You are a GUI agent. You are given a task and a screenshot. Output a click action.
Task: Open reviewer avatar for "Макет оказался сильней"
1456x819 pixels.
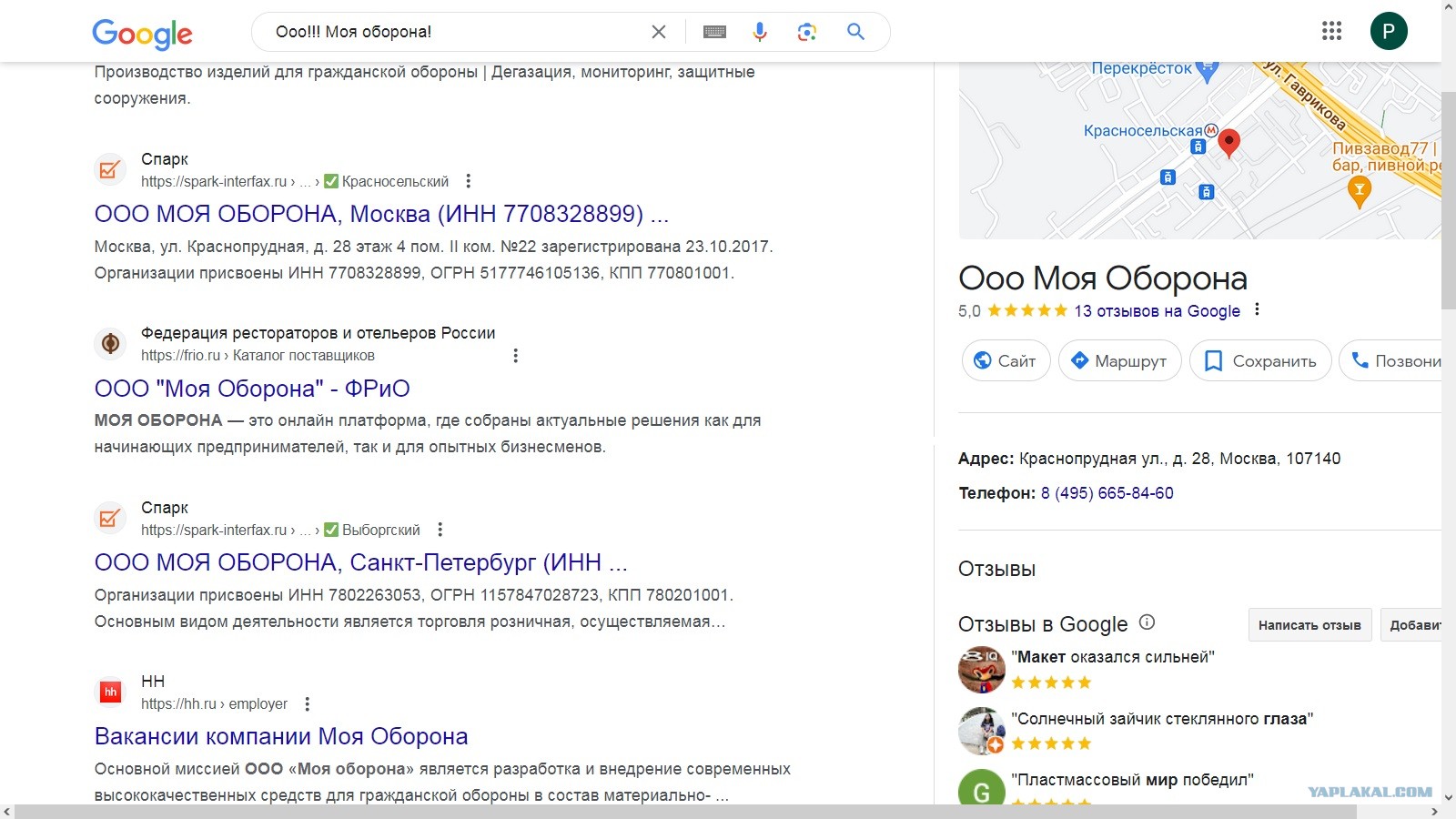click(x=981, y=670)
